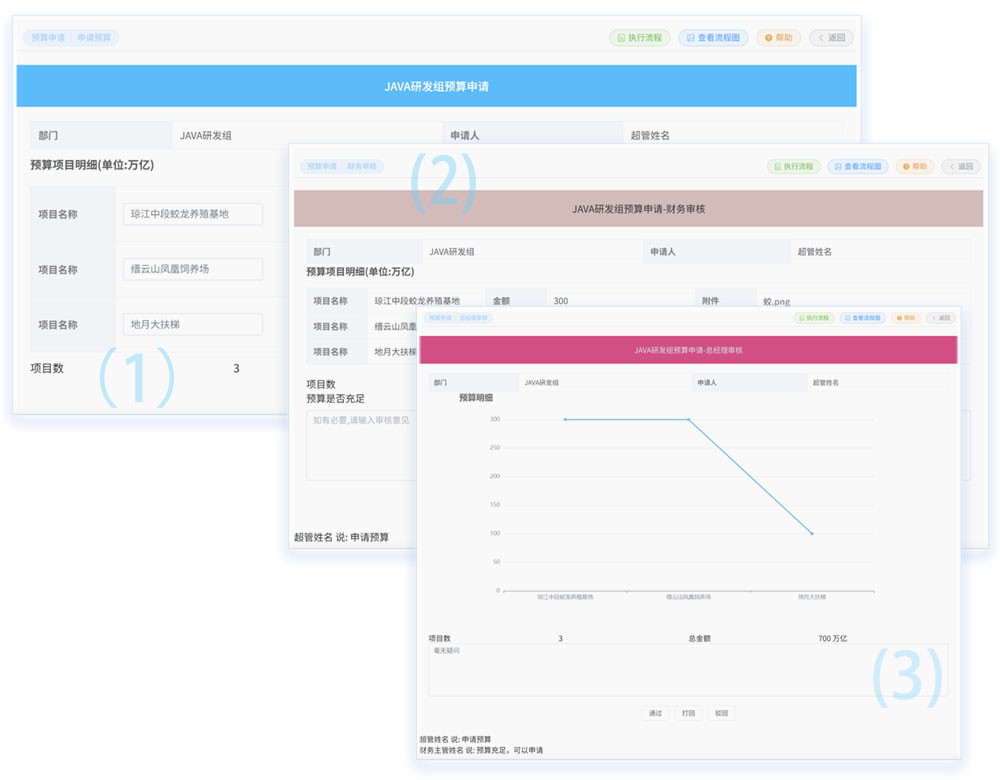Viewport: 1000px width, 780px height.
Task: Click 执行流程 in the blue 预算申请 window
Action: [x=639, y=38]
